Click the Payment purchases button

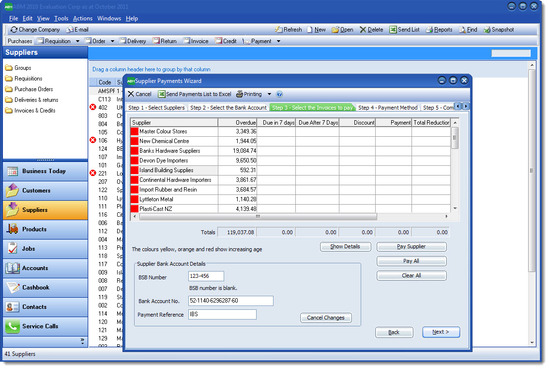(257, 41)
